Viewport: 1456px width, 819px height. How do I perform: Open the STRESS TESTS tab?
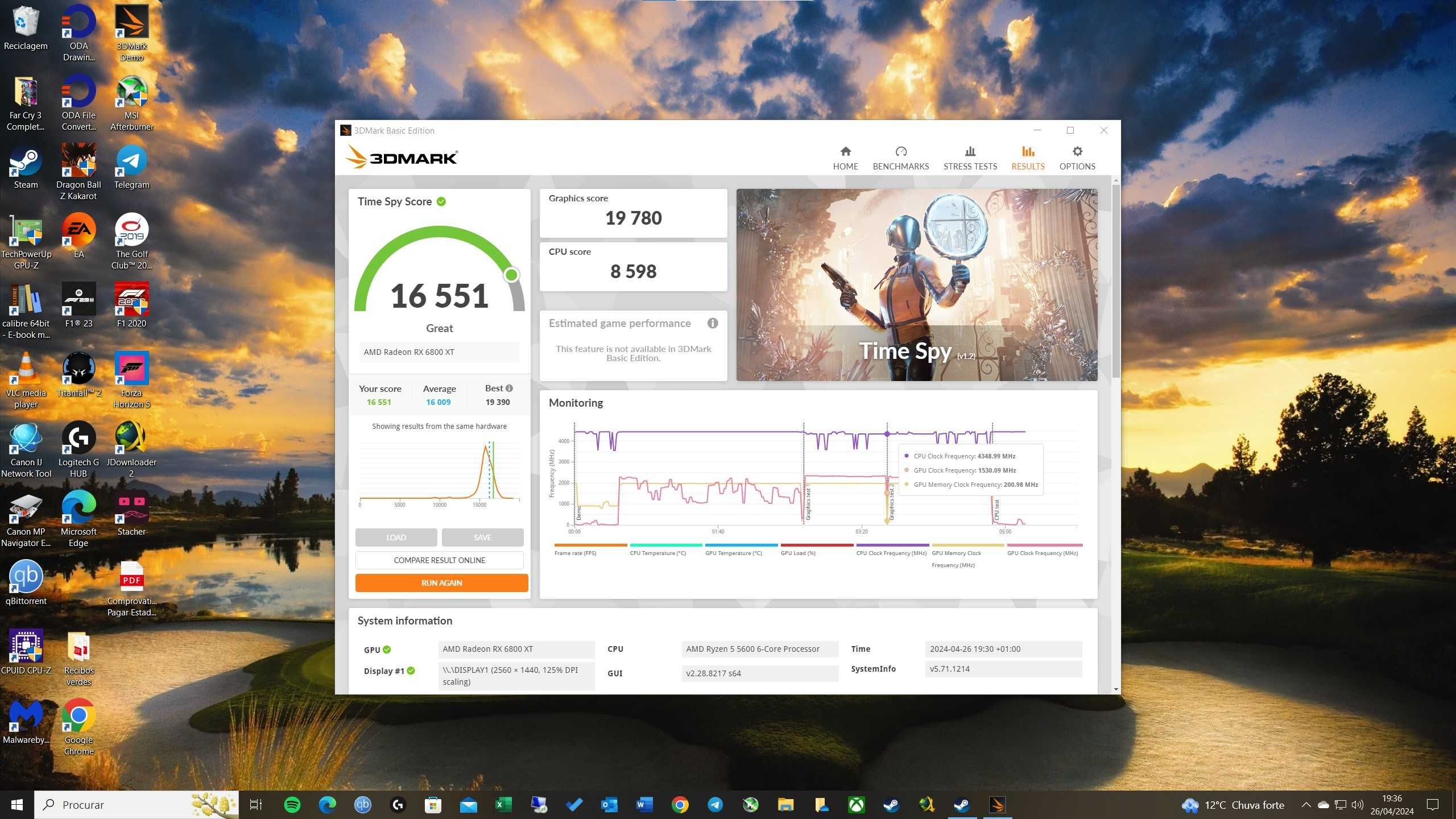pyautogui.click(x=970, y=158)
